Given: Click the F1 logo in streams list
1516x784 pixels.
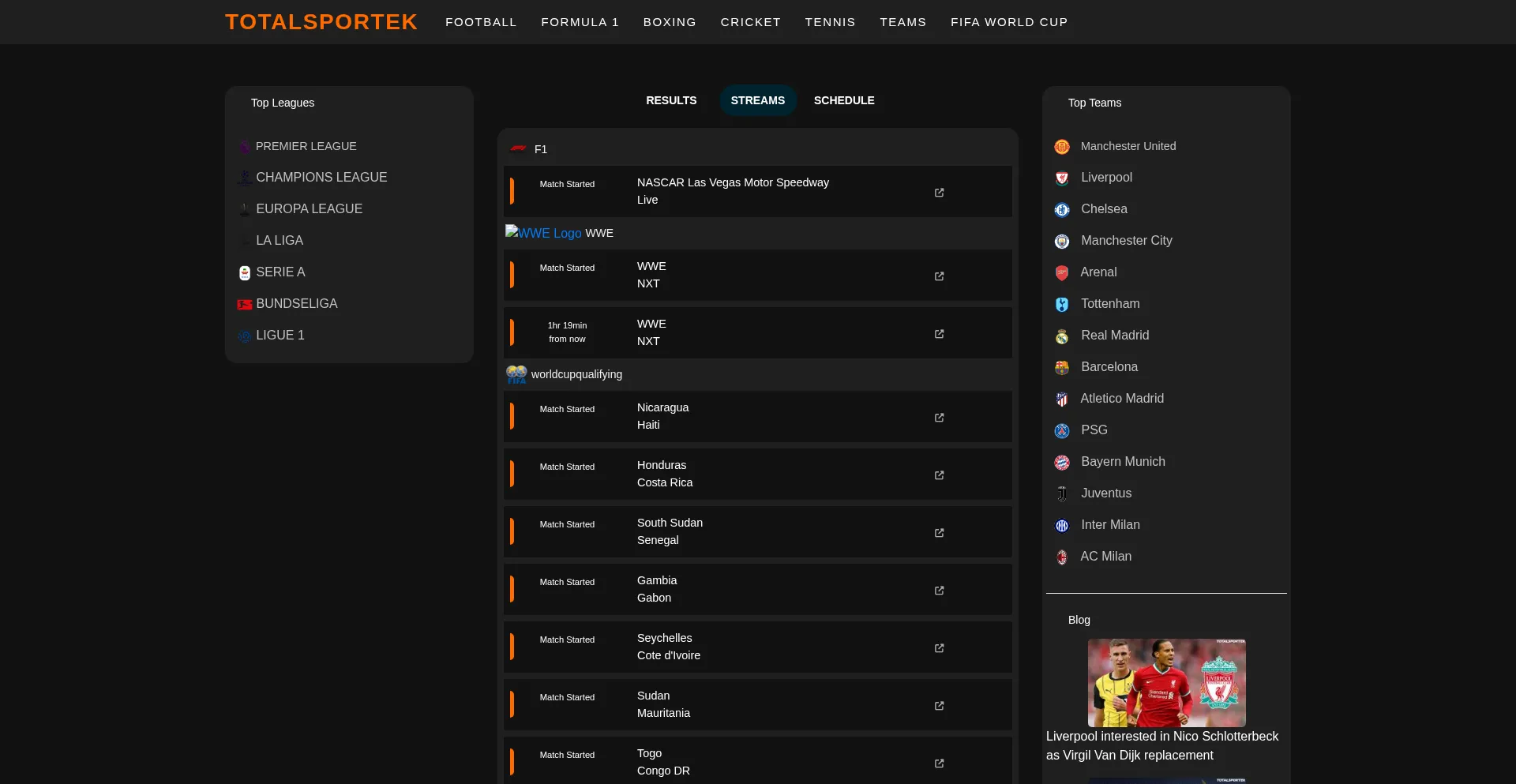Looking at the screenshot, I should pos(518,148).
